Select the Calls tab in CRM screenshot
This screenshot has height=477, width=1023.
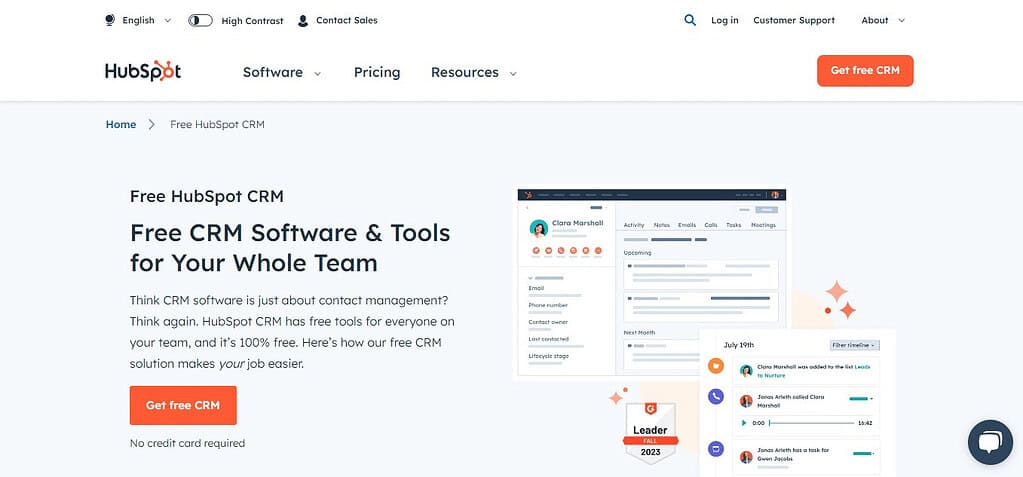tap(711, 225)
